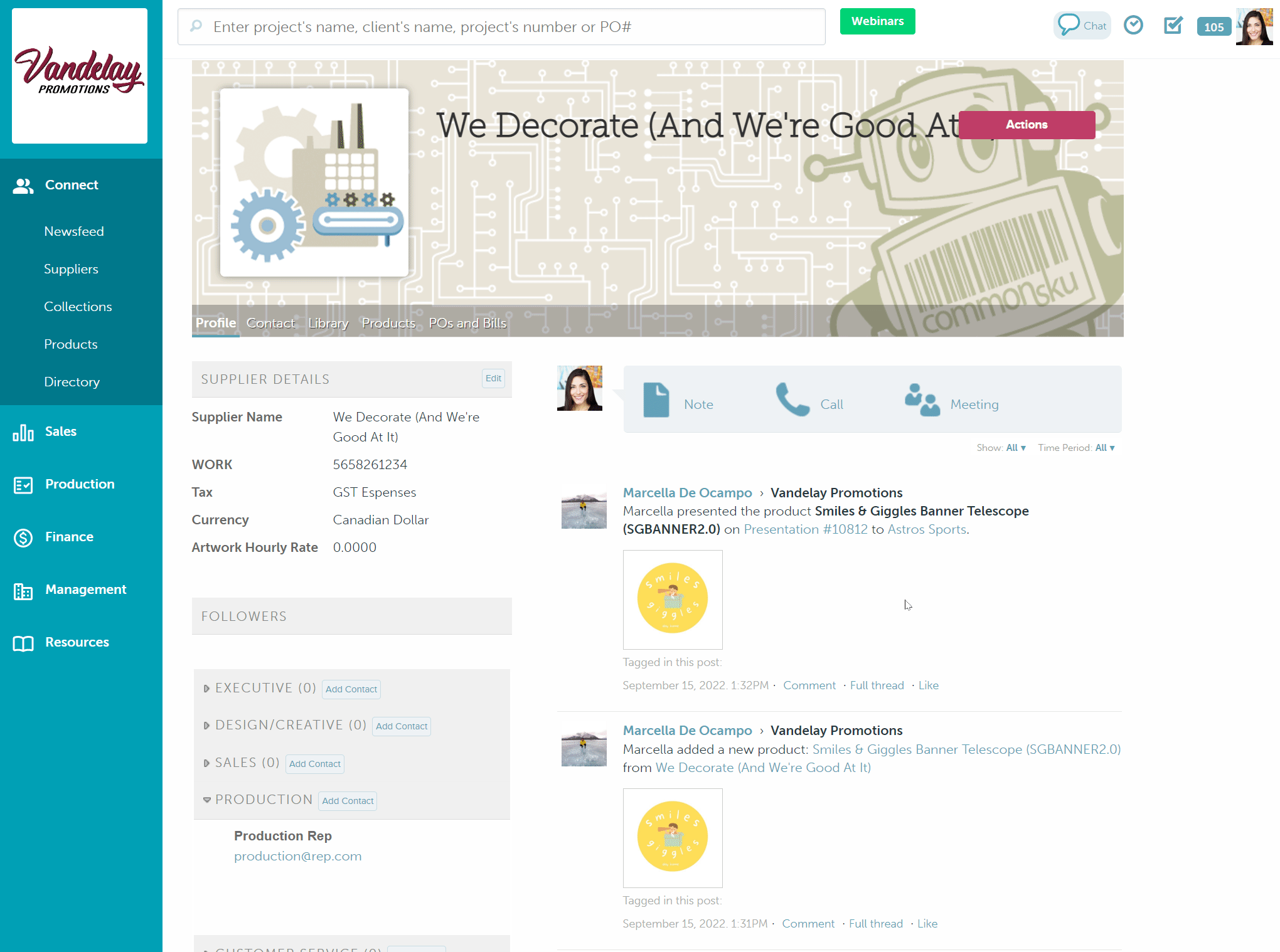Add a Meeting with the people icon
This screenshot has height=952, width=1280.
click(922, 400)
